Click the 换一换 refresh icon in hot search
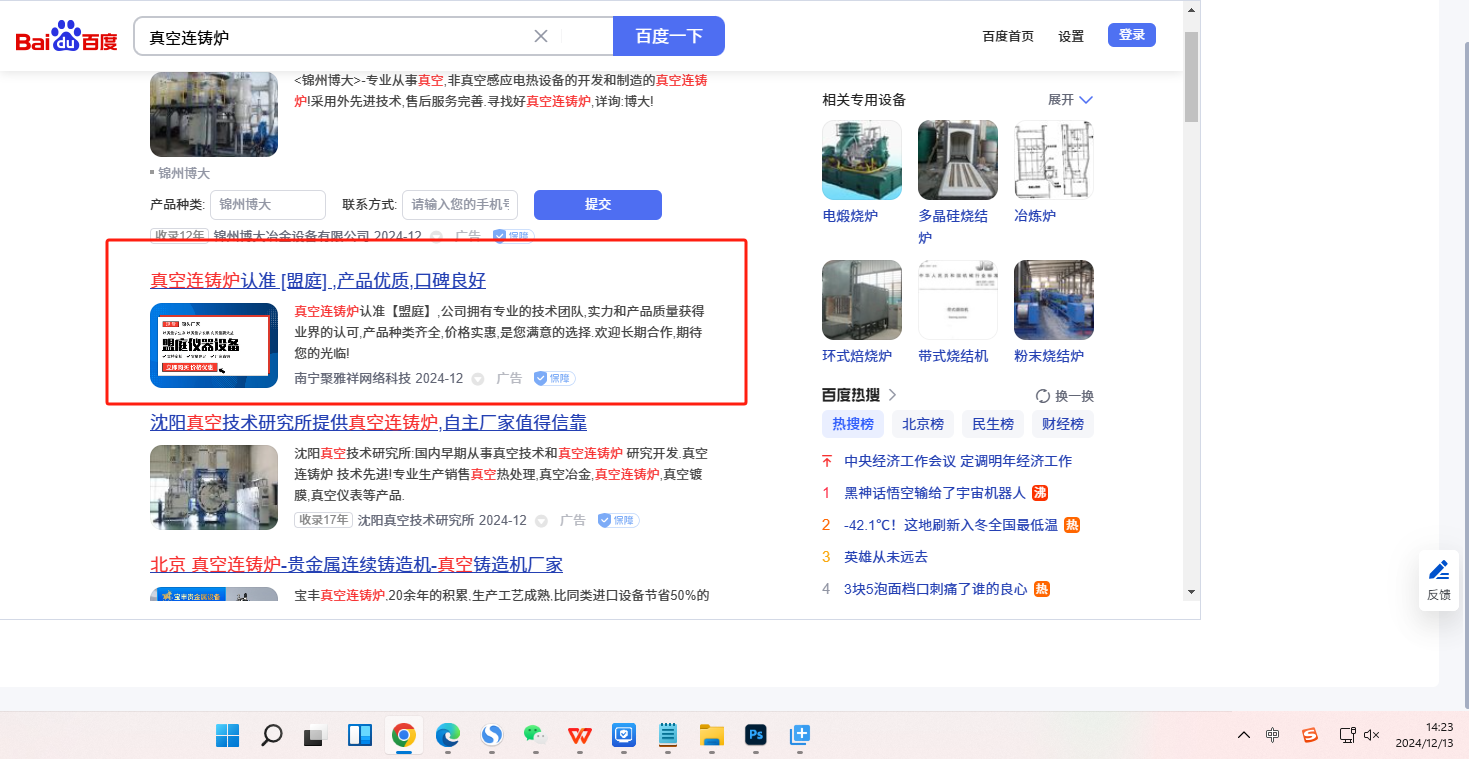Viewport: 1469px width, 759px height. [x=1043, y=396]
